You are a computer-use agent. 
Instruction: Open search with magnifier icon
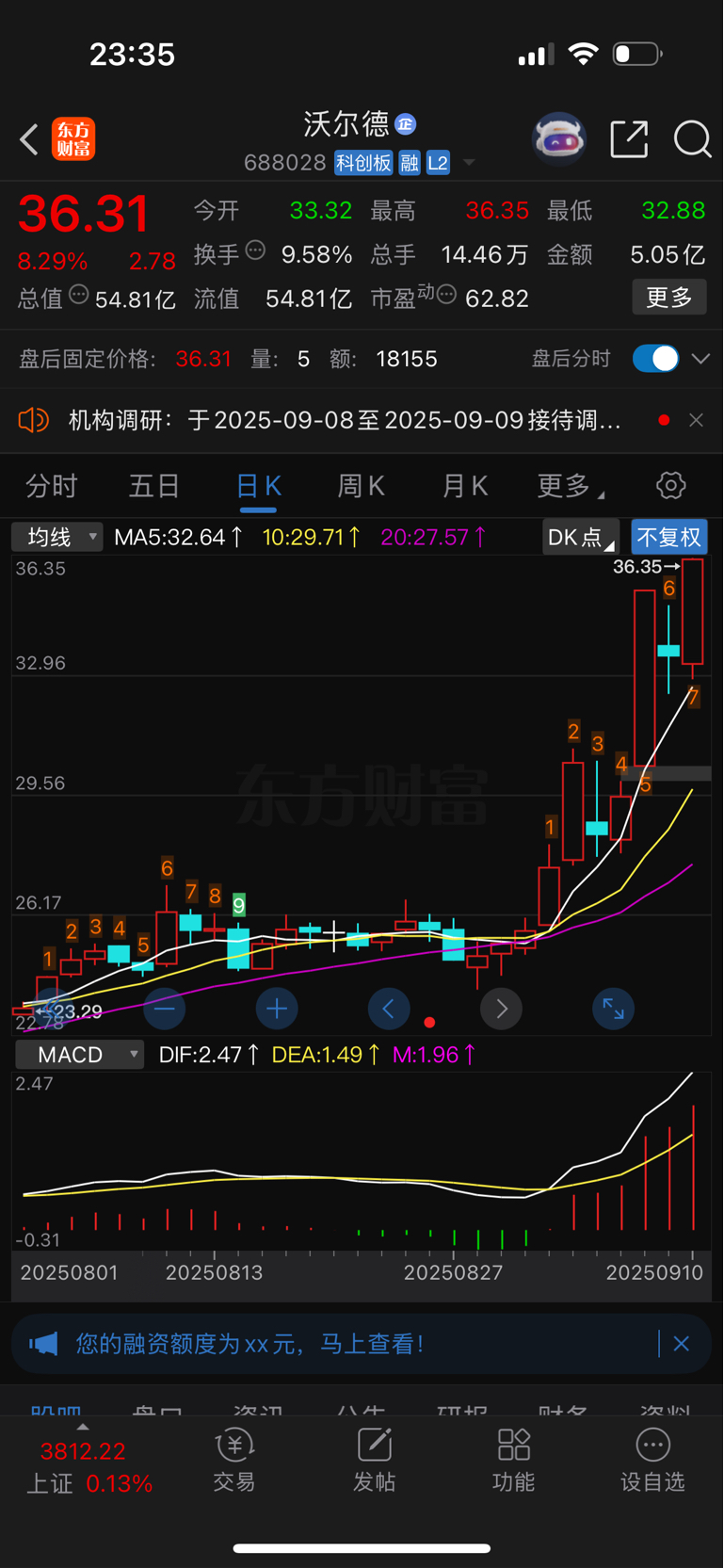pos(692,139)
